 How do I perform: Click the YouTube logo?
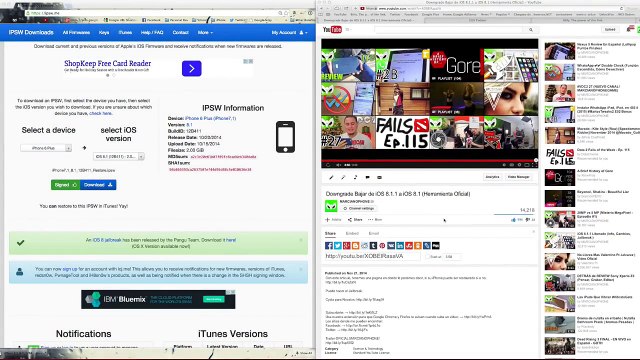coord(332,29)
